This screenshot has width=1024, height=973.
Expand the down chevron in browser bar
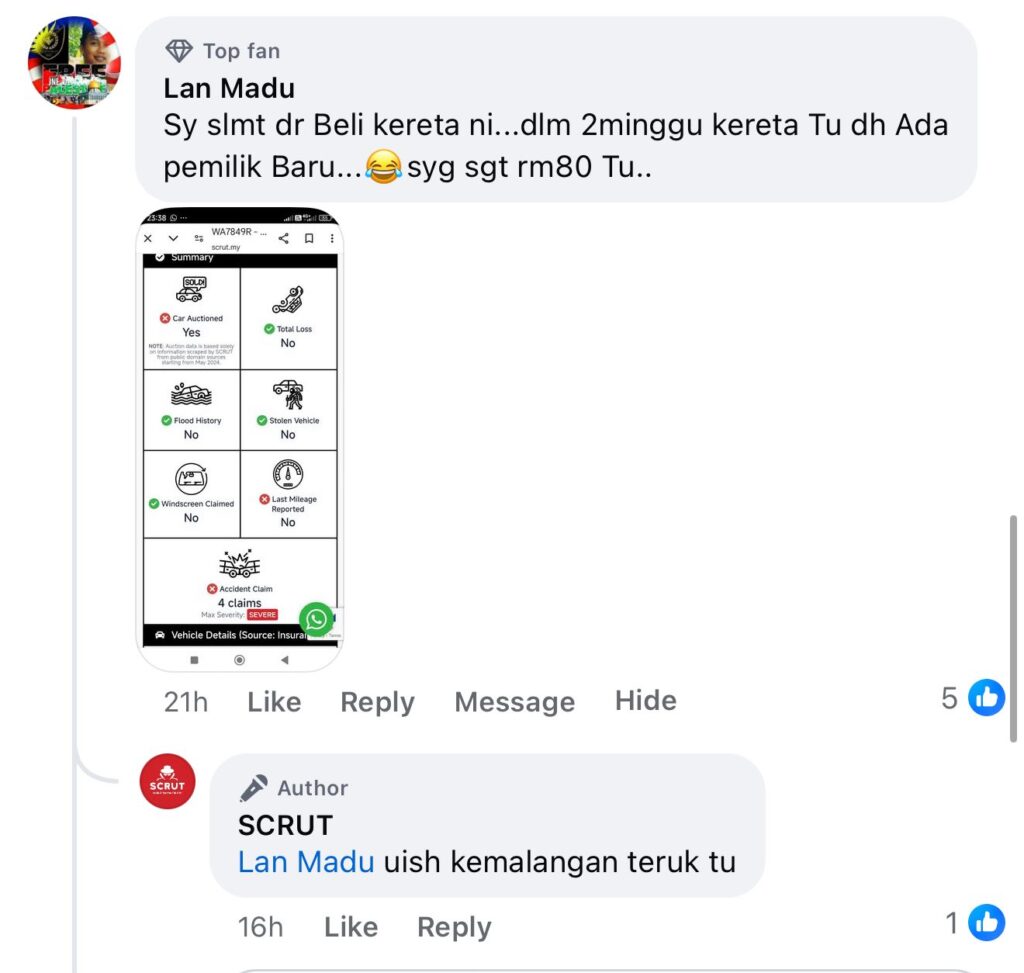(x=173, y=238)
